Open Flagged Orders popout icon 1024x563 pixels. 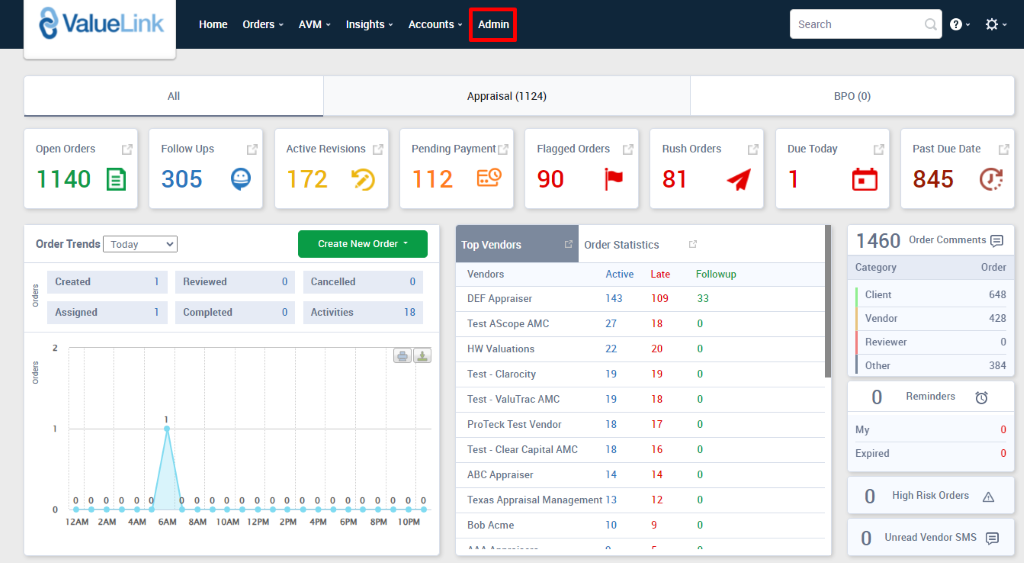click(628, 150)
